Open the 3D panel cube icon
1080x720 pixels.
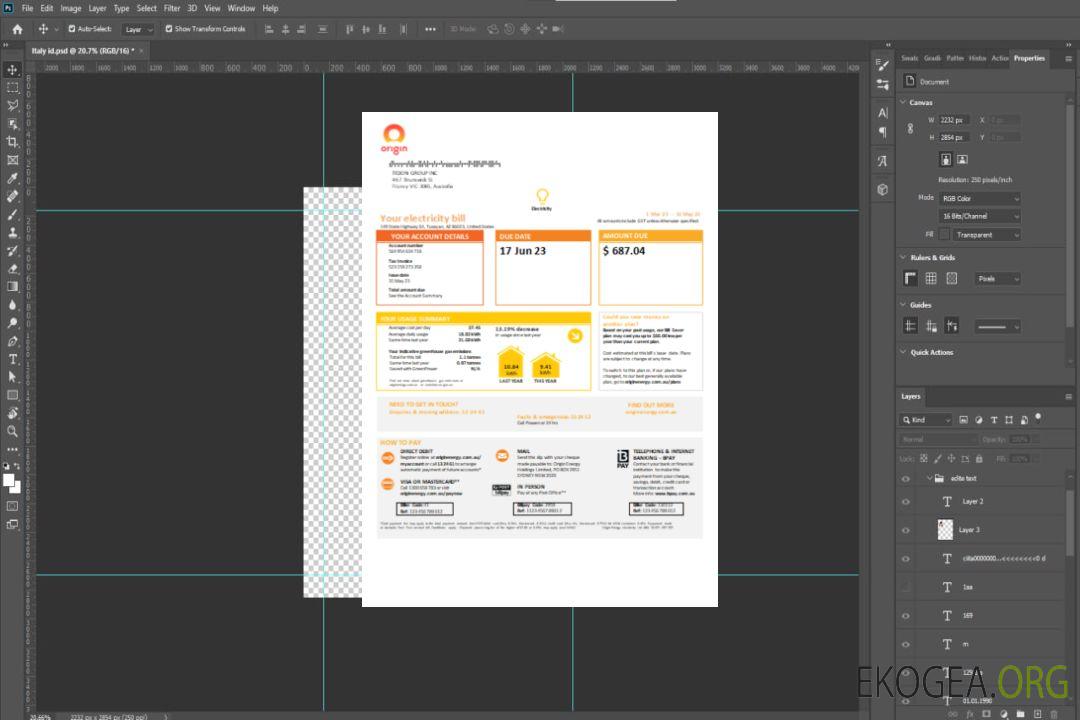[883, 189]
